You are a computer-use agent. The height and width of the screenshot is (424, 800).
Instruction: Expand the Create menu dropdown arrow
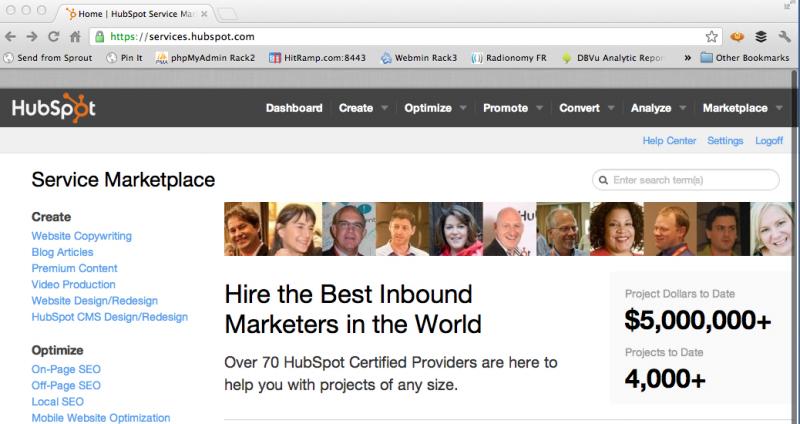point(384,108)
